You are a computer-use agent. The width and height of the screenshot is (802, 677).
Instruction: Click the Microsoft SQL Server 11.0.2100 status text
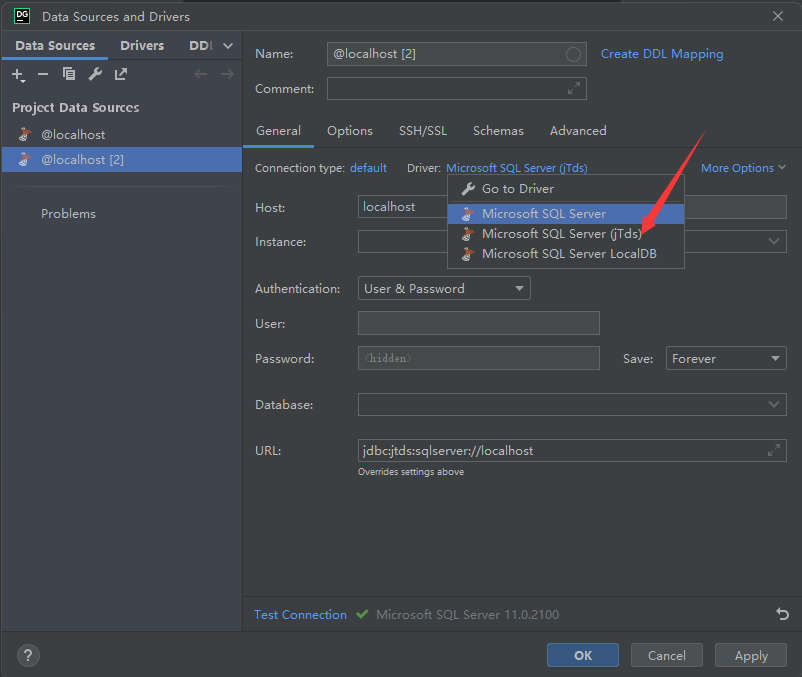point(467,614)
